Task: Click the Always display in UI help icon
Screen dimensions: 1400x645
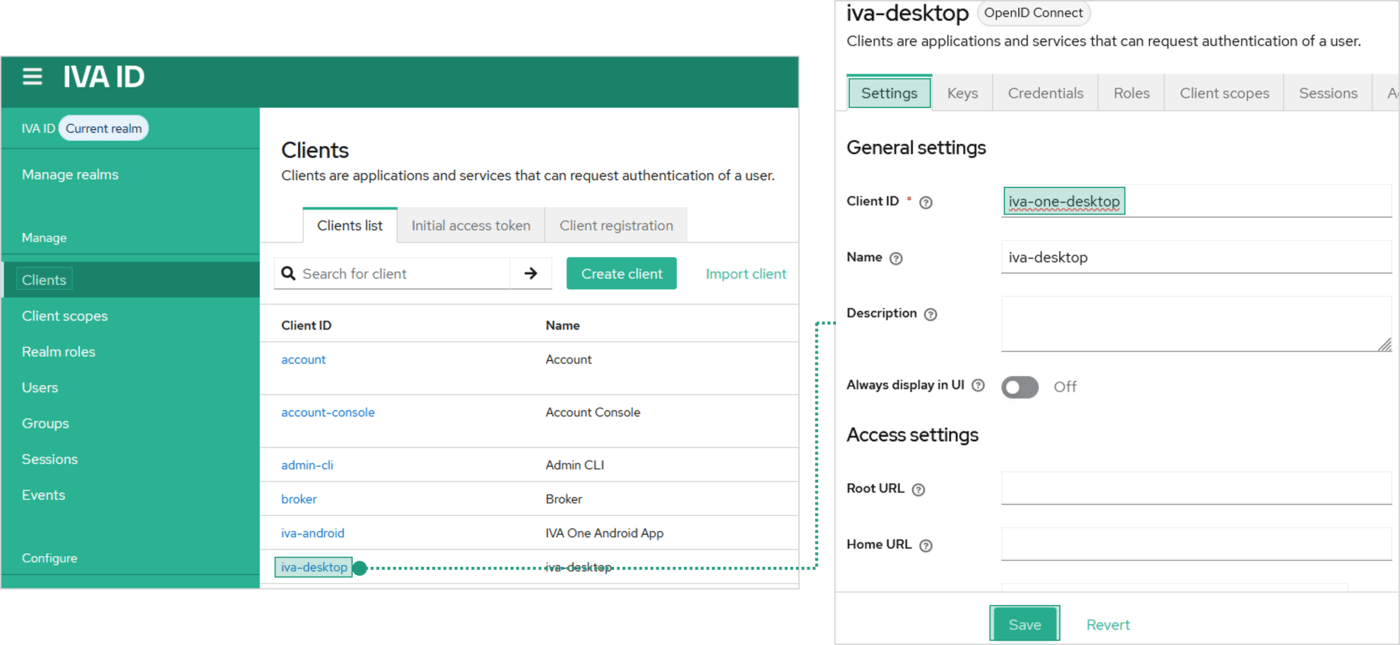Action: (978, 386)
